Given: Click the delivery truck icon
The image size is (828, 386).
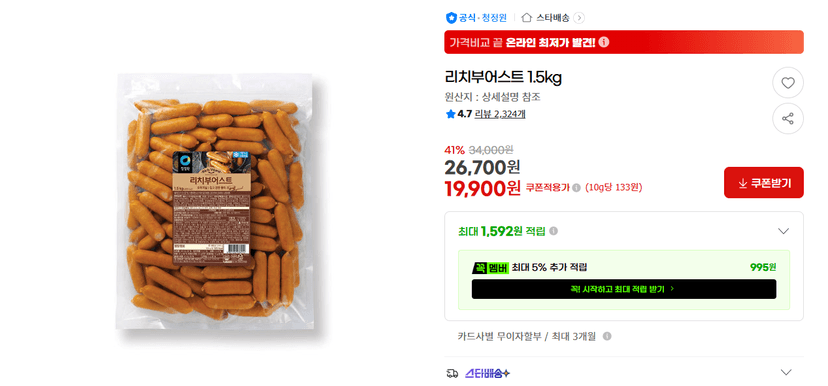Looking at the screenshot, I should click(452, 373).
